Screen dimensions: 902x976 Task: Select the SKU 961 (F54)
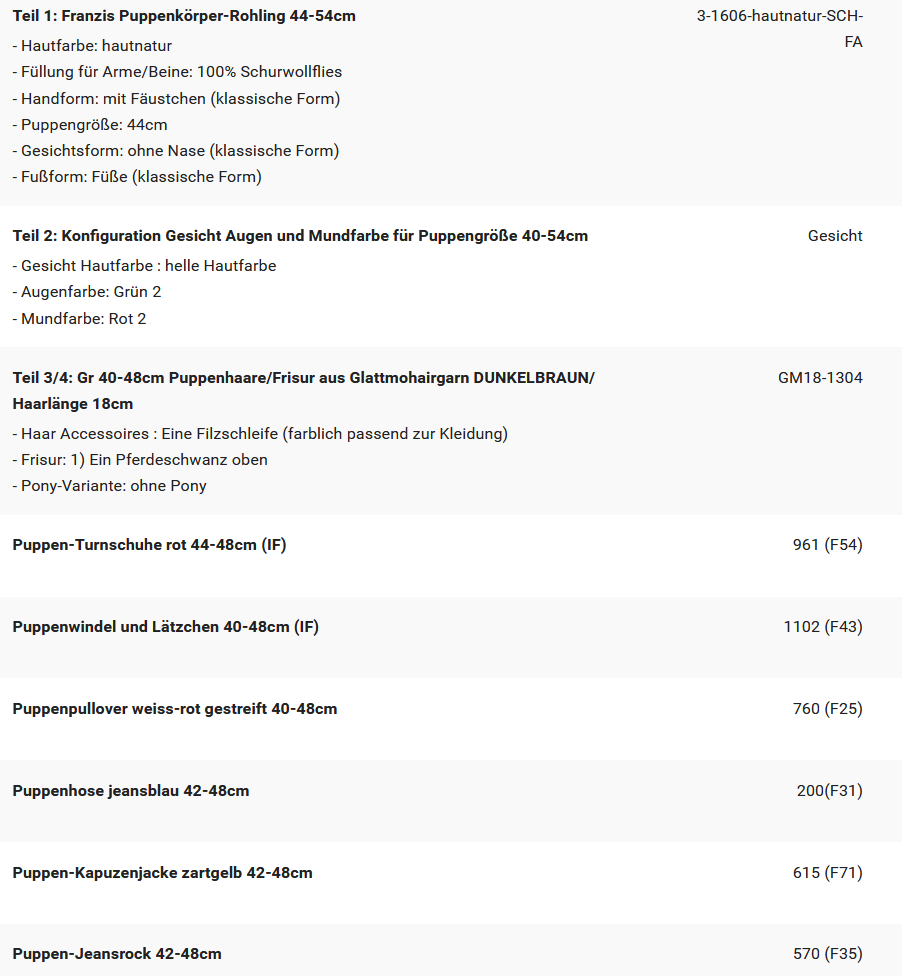pyautogui.click(x=827, y=545)
